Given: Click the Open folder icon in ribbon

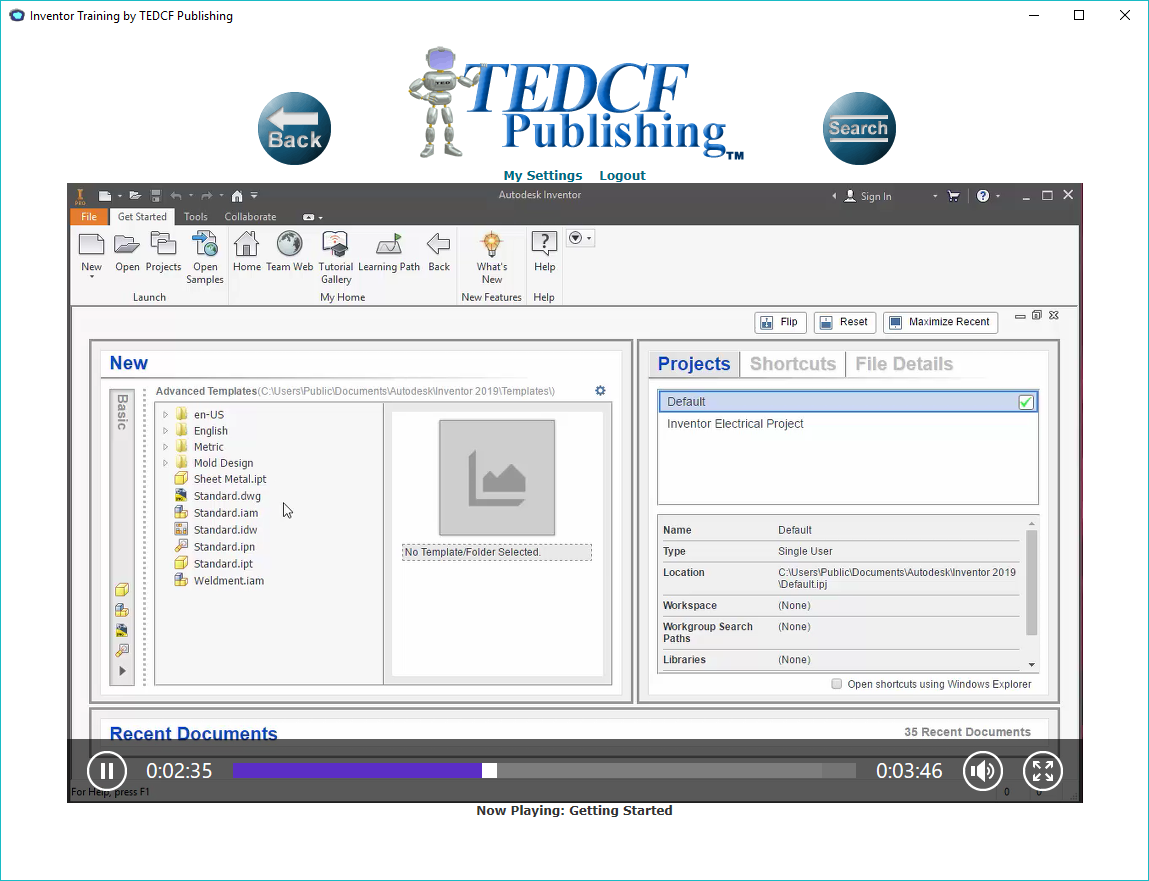Looking at the screenshot, I should (x=127, y=245).
